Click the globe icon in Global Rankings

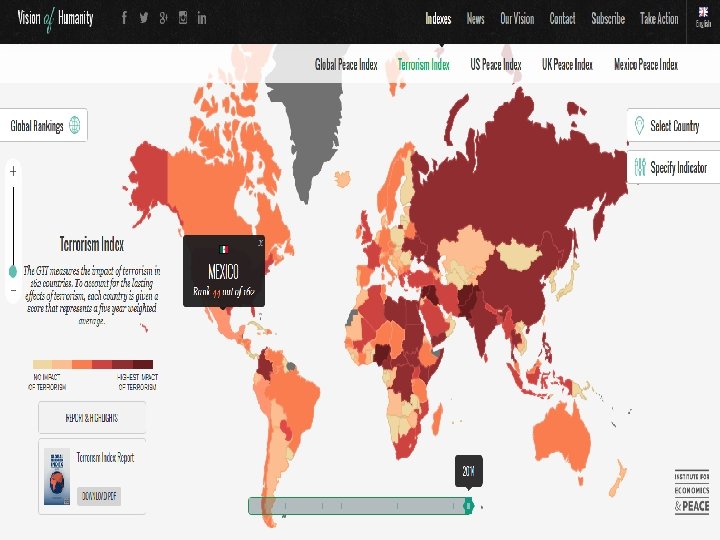click(x=74, y=124)
